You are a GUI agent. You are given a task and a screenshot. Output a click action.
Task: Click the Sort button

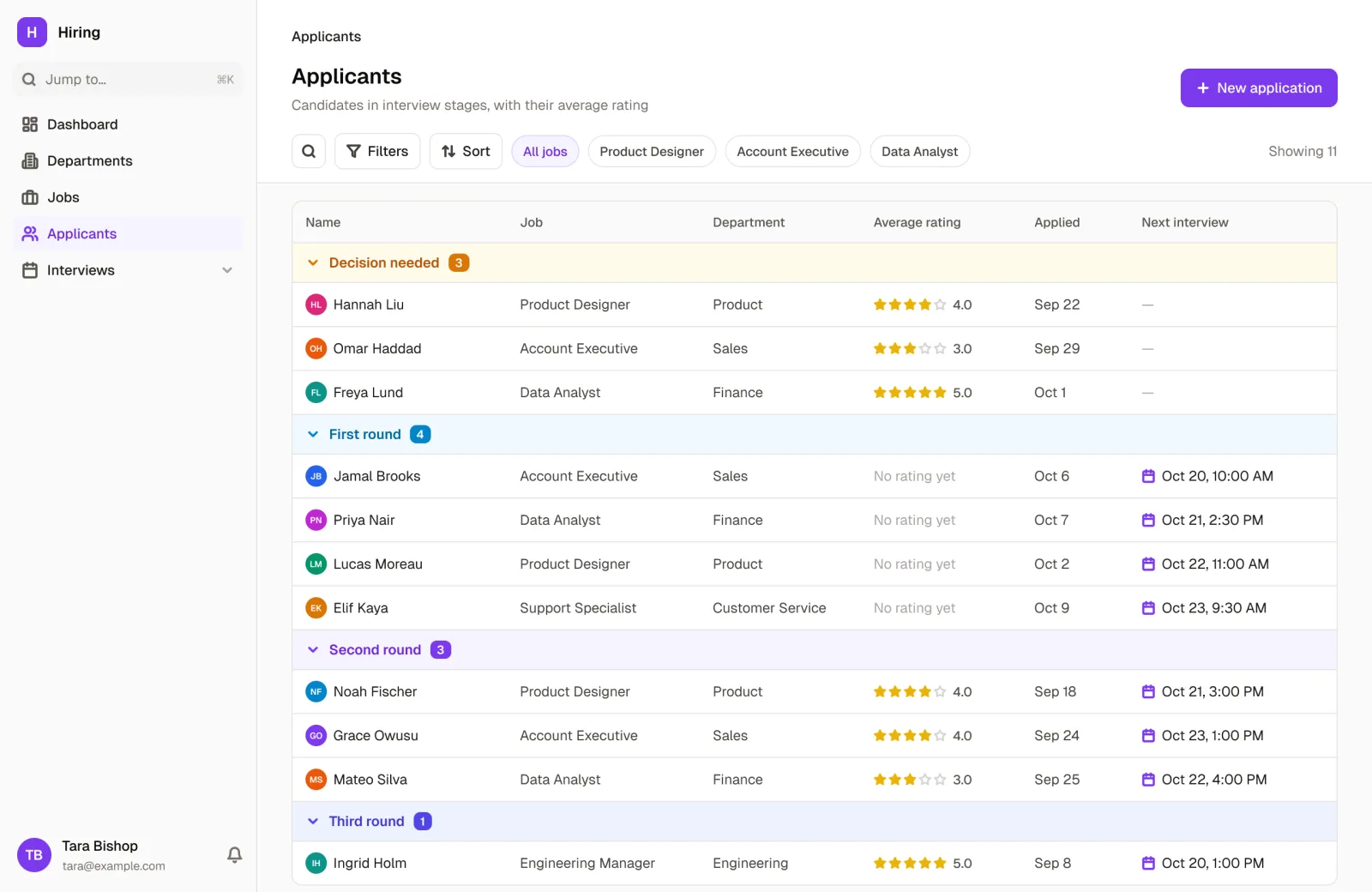click(466, 151)
